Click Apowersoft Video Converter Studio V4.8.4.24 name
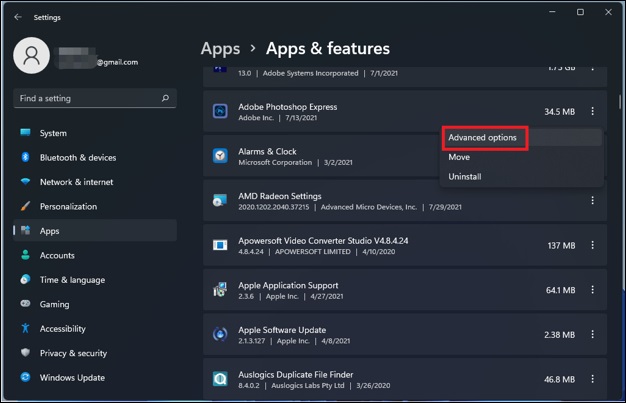 [323, 240]
